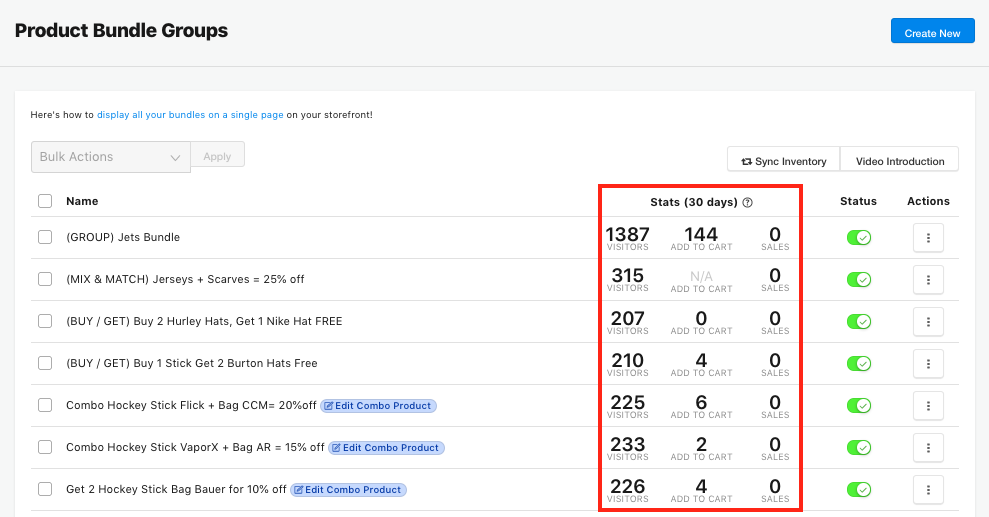Click the 1387 visitors stat
Image resolution: width=989 pixels, height=517 pixels.
[x=628, y=238]
